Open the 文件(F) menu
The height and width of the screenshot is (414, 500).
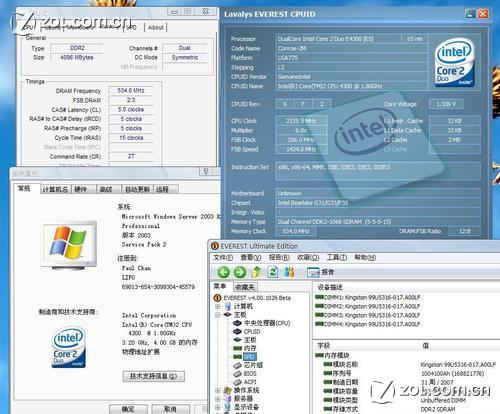click(x=223, y=257)
